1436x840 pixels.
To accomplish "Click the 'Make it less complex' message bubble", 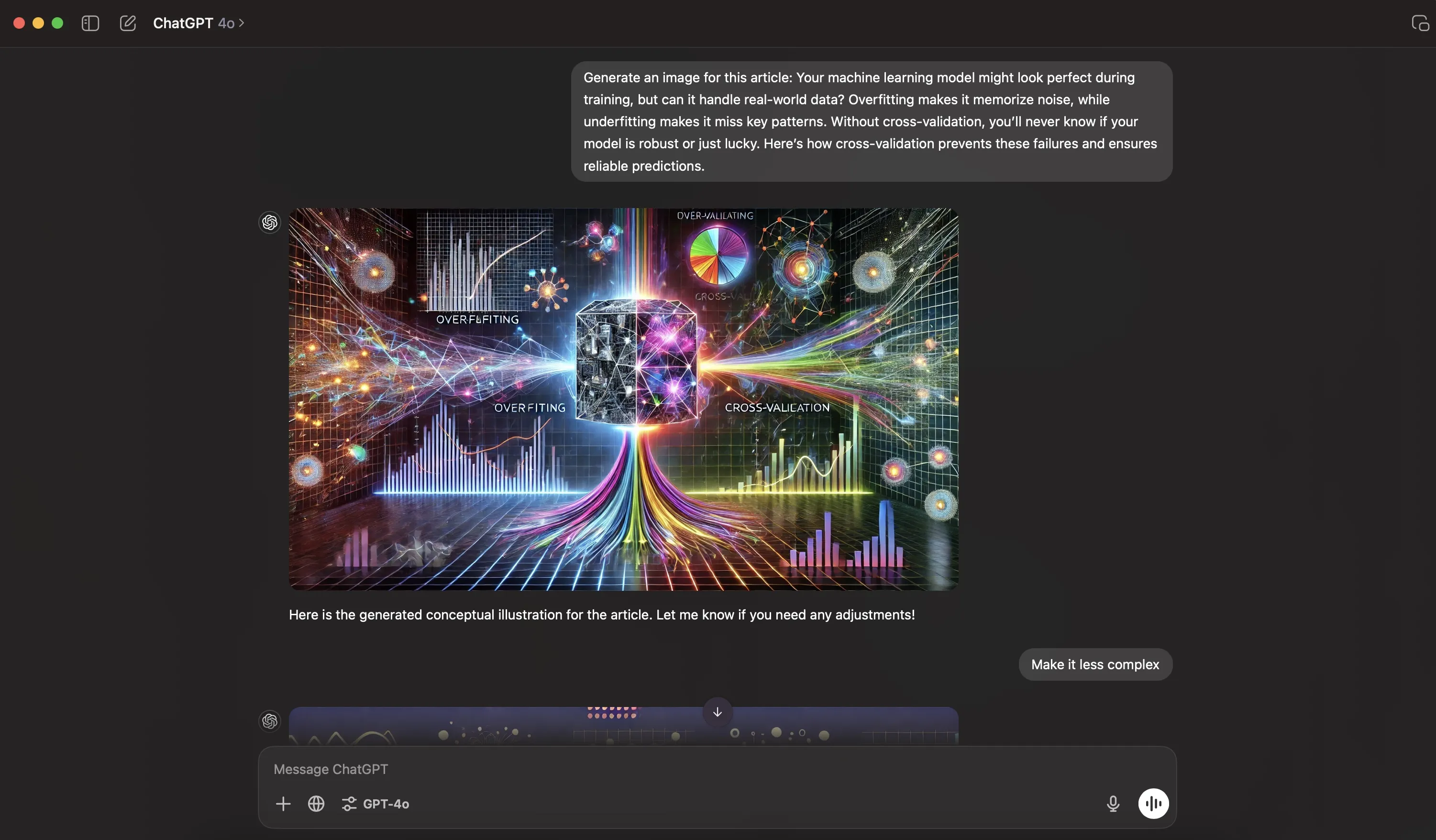I will click(x=1094, y=664).
